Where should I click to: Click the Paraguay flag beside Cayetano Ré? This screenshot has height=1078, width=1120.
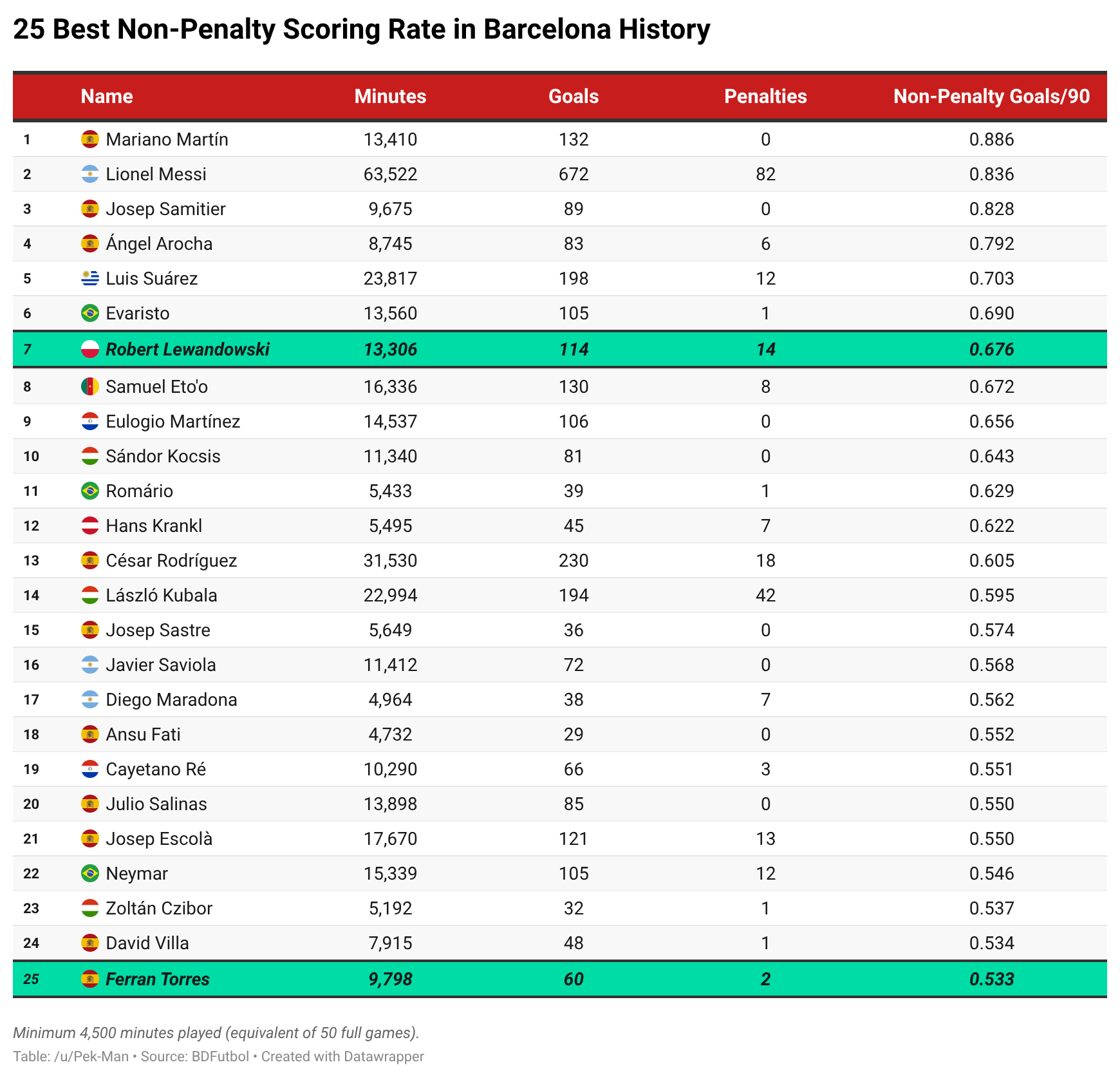(89, 769)
